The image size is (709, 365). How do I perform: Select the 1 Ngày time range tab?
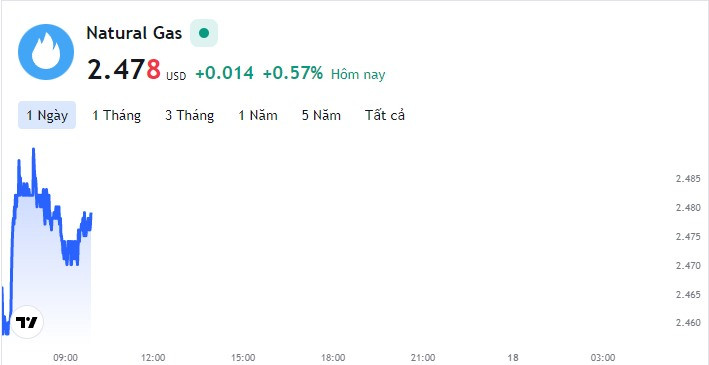(x=47, y=115)
